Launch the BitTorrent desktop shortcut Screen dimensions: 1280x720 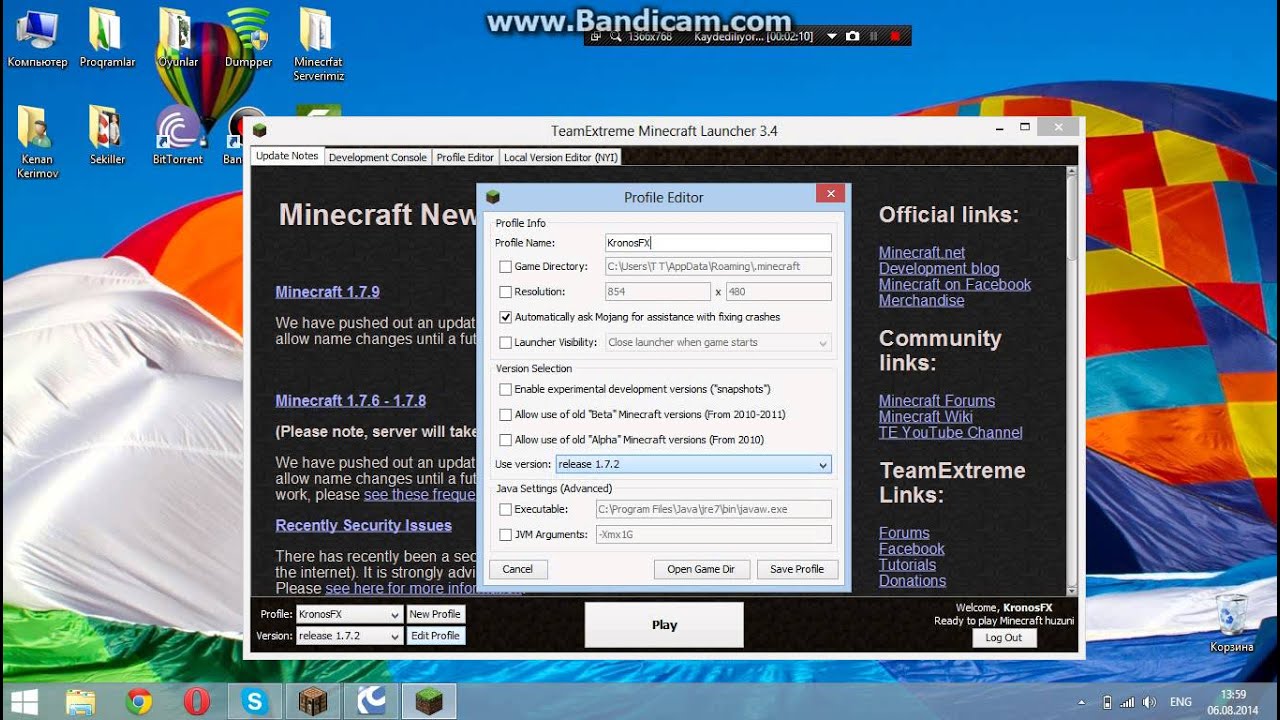(x=178, y=135)
